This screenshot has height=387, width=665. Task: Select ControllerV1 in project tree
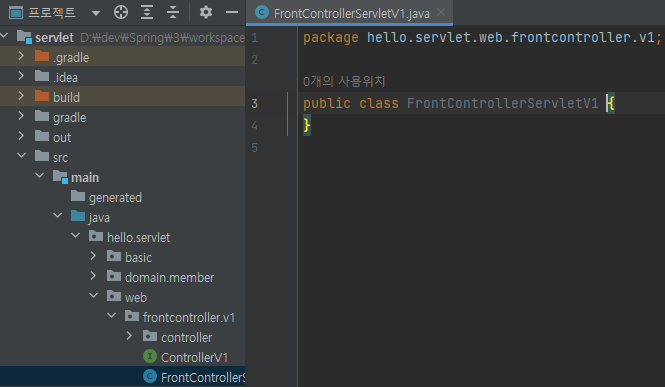pyautogui.click(x=194, y=357)
